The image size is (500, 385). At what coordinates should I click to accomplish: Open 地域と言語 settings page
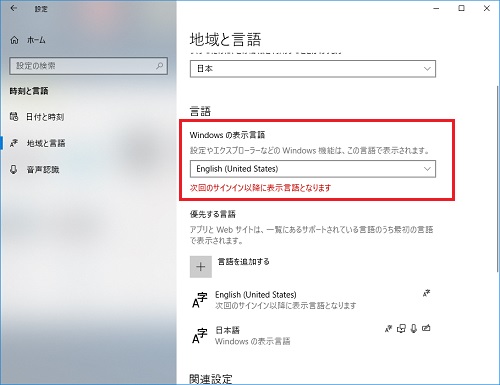tap(46, 143)
